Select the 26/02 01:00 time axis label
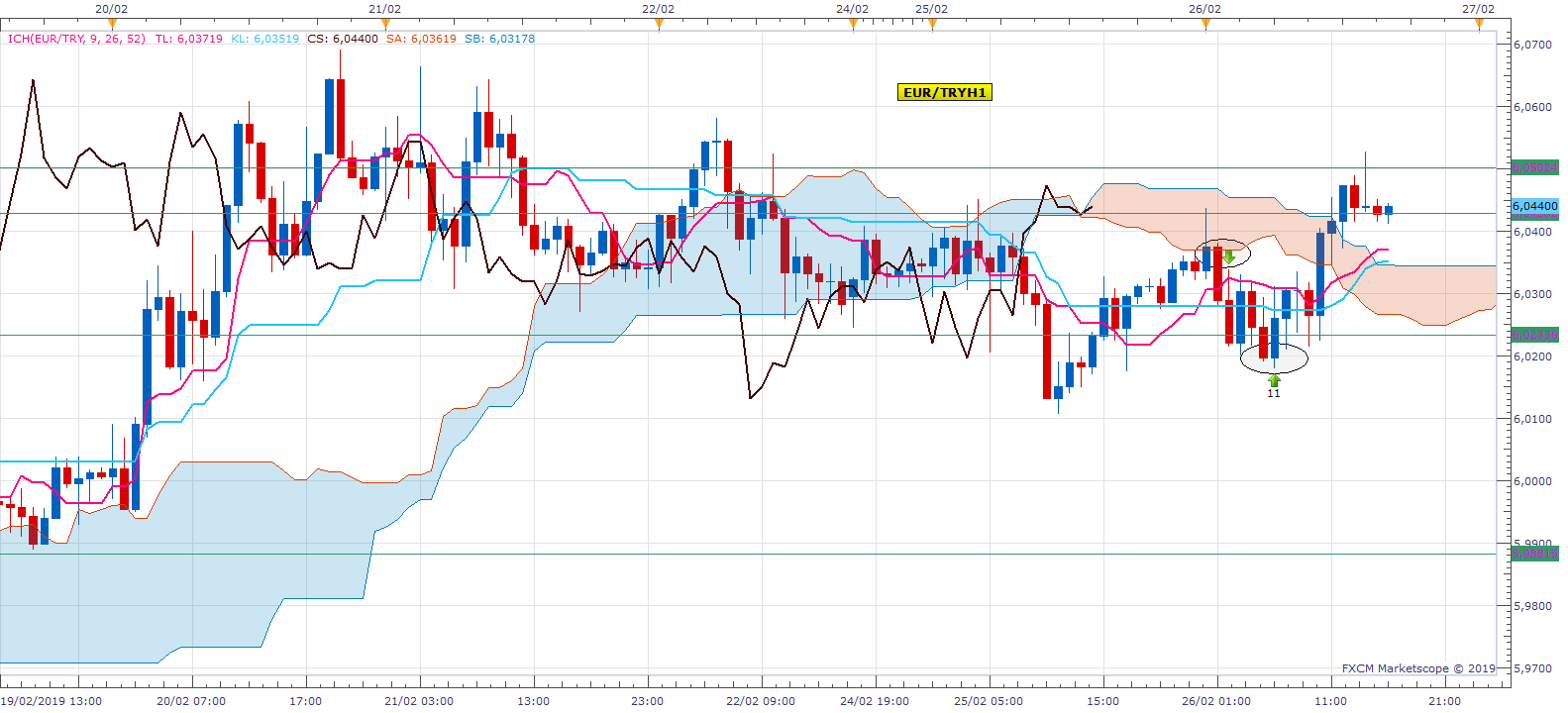1568x713 pixels. 1216,701
